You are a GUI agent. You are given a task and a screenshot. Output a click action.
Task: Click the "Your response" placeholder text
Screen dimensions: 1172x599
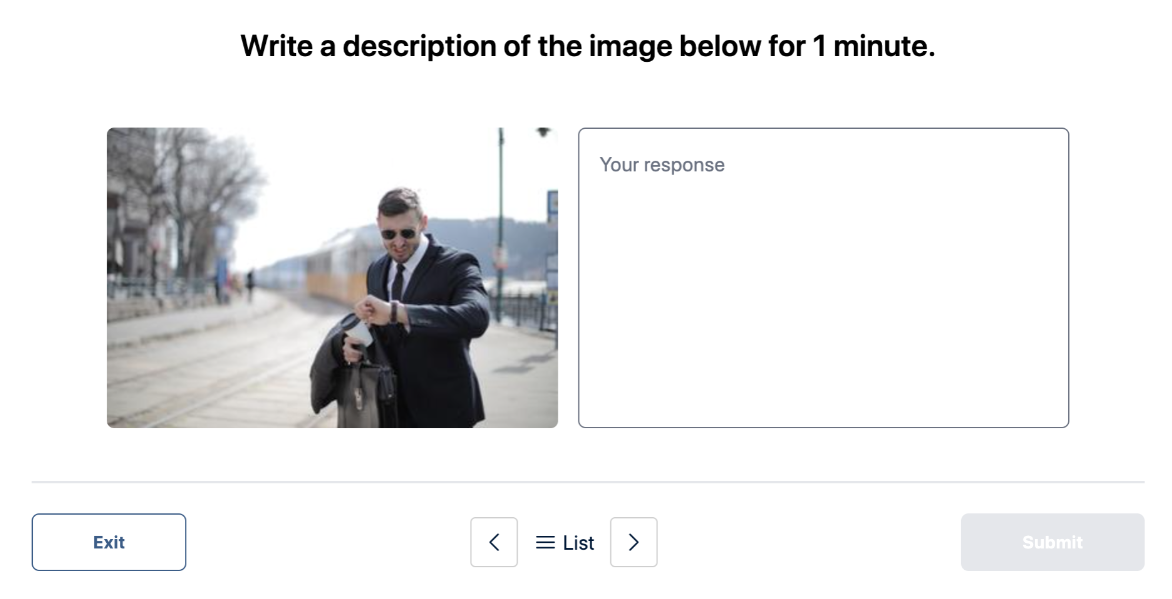coord(662,165)
